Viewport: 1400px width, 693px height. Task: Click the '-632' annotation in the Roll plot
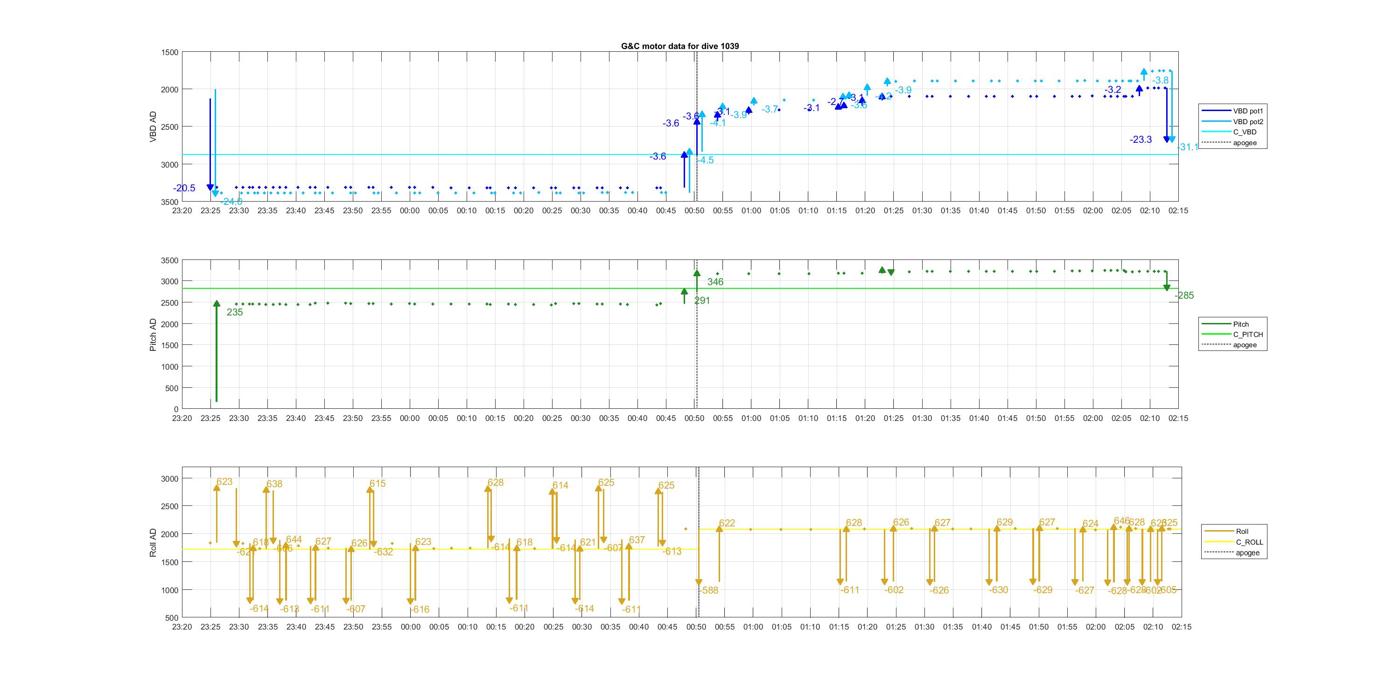tap(384, 552)
